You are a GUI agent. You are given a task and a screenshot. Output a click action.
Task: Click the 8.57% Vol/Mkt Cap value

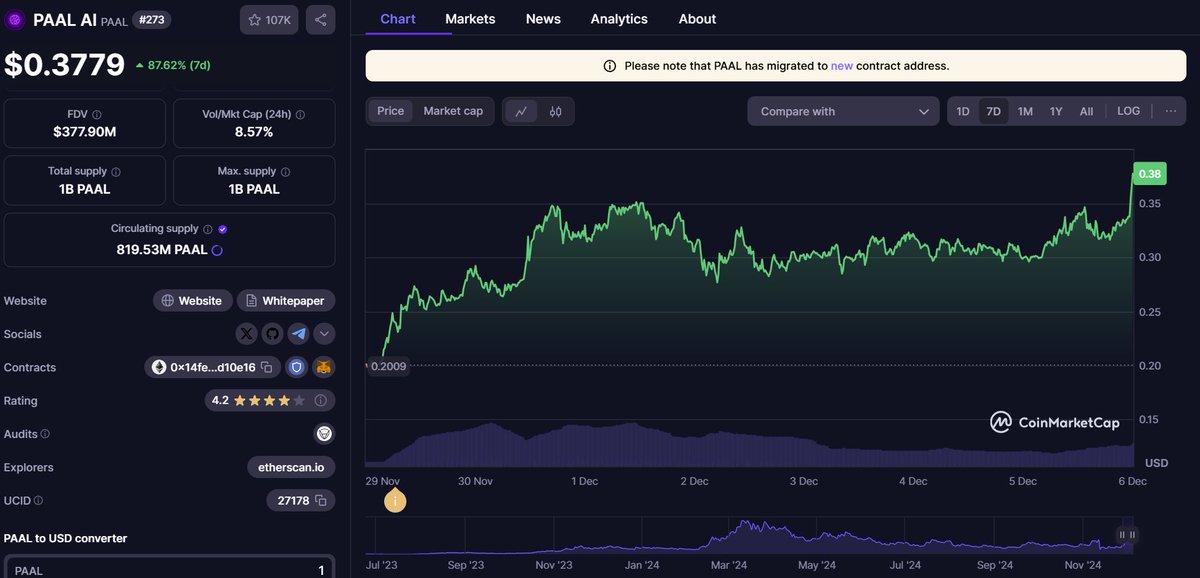pyautogui.click(x=253, y=132)
